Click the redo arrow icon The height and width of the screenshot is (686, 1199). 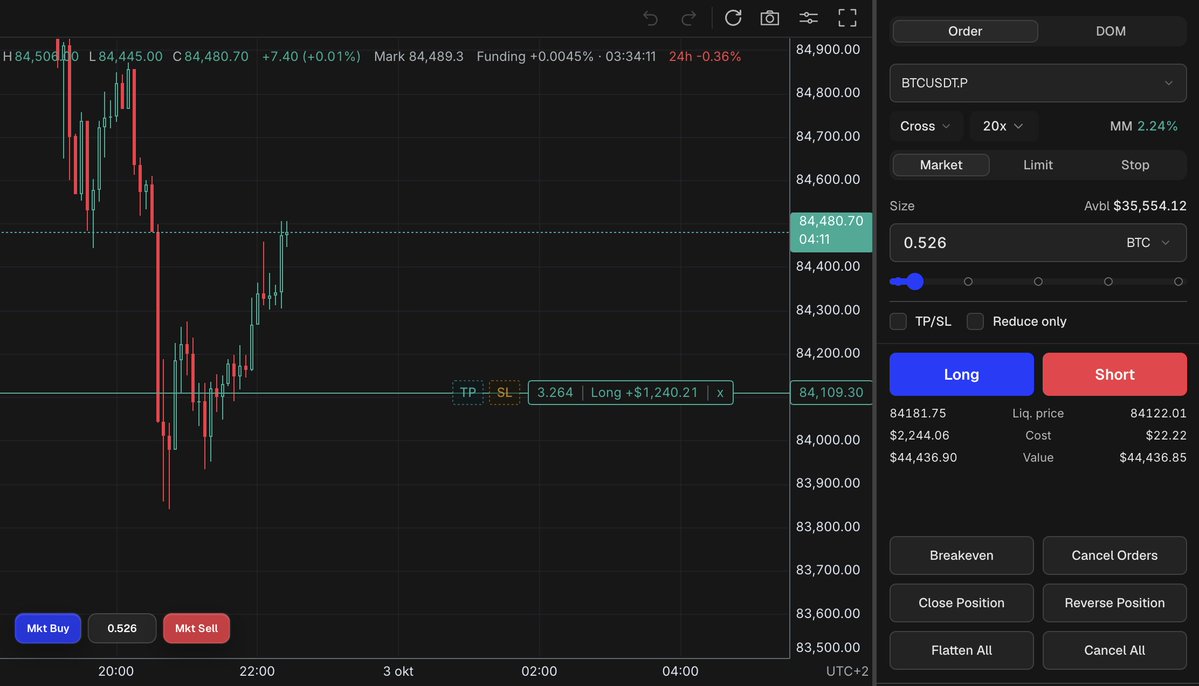(689, 18)
